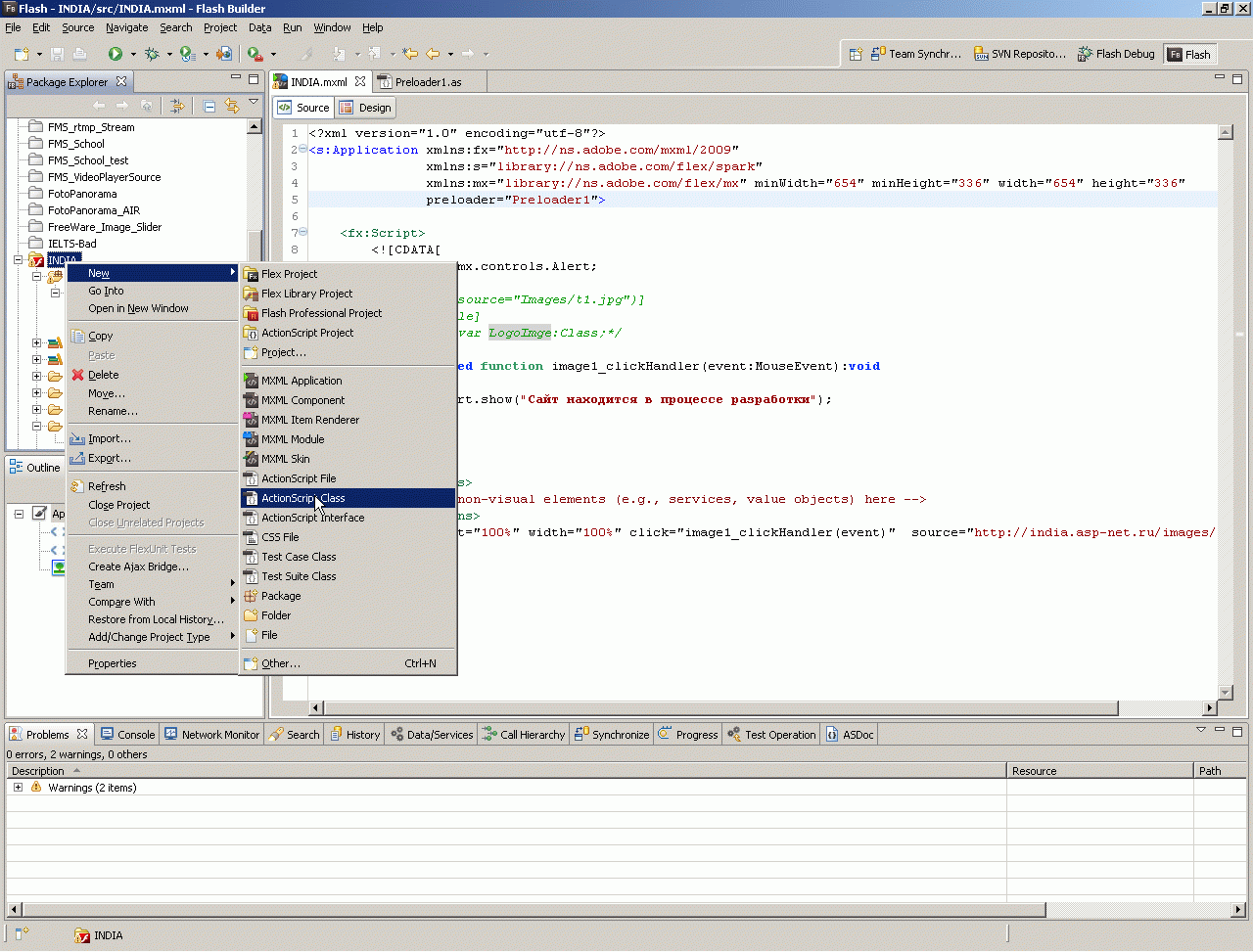Image resolution: width=1253 pixels, height=952 pixels.
Task: Click the green Run button in toolbar
Action: 115,54
